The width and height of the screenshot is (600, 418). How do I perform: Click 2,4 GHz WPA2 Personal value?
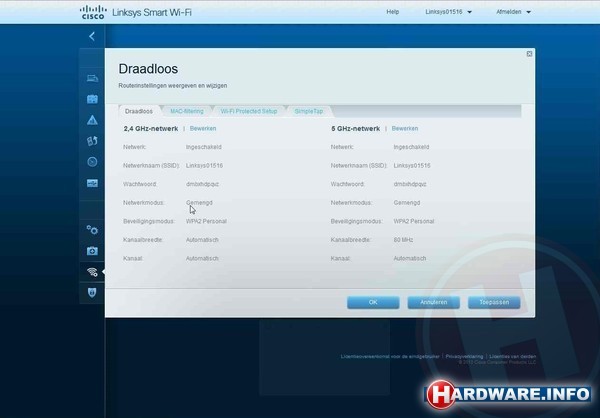(206, 221)
